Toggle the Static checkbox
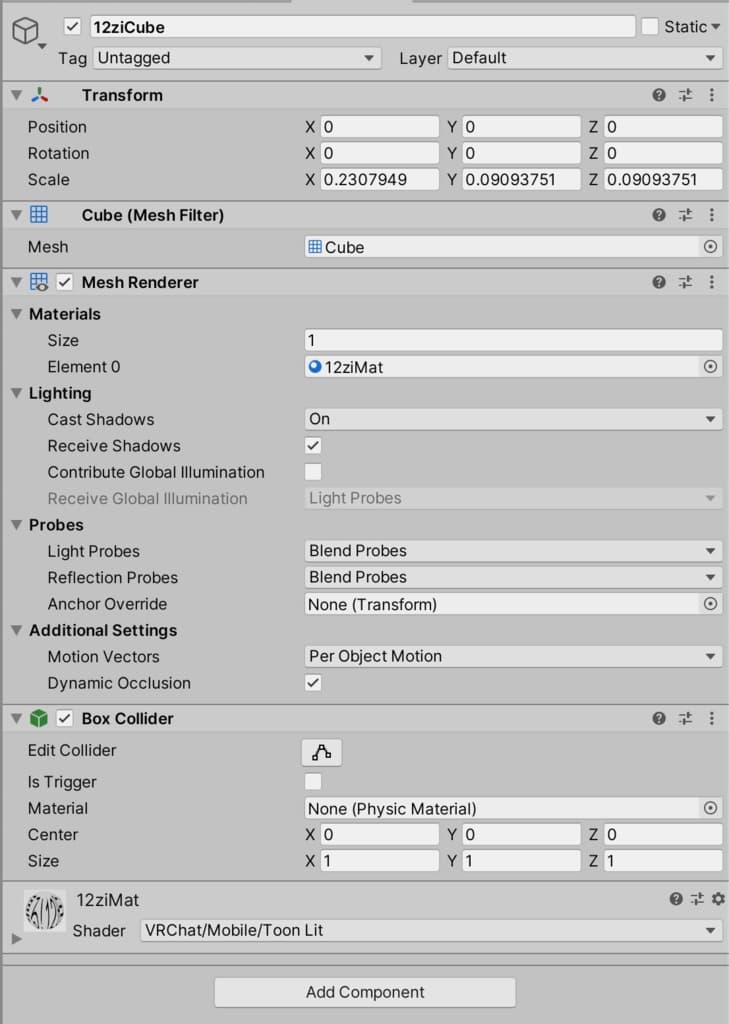The height and width of the screenshot is (1024, 729). 650,27
